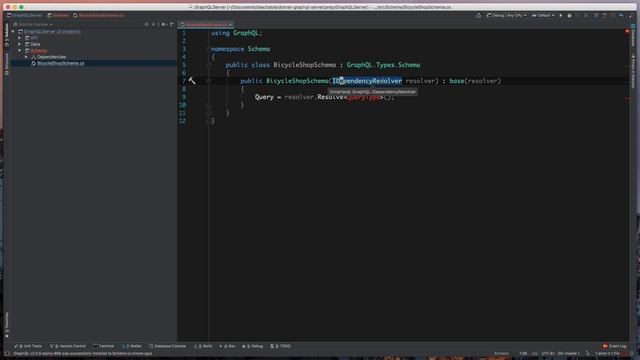Viewport: 640px width, 360px height.
Task: Click the collapse-all icon in Explorer toolbar
Action: point(154,24)
